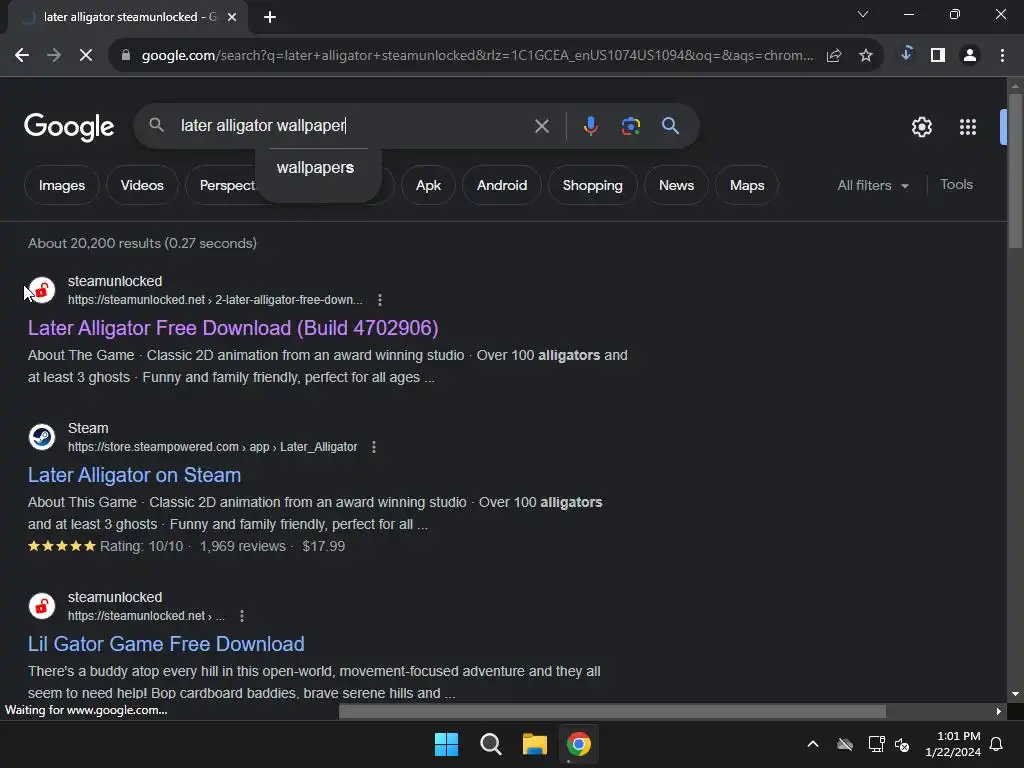Close the later alligator steamunlocked tab
The width and height of the screenshot is (1024, 768).
tap(232, 17)
